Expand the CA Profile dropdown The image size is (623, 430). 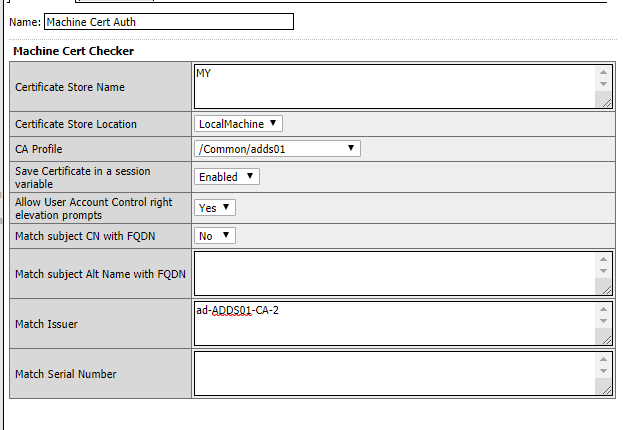(x=277, y=149)
